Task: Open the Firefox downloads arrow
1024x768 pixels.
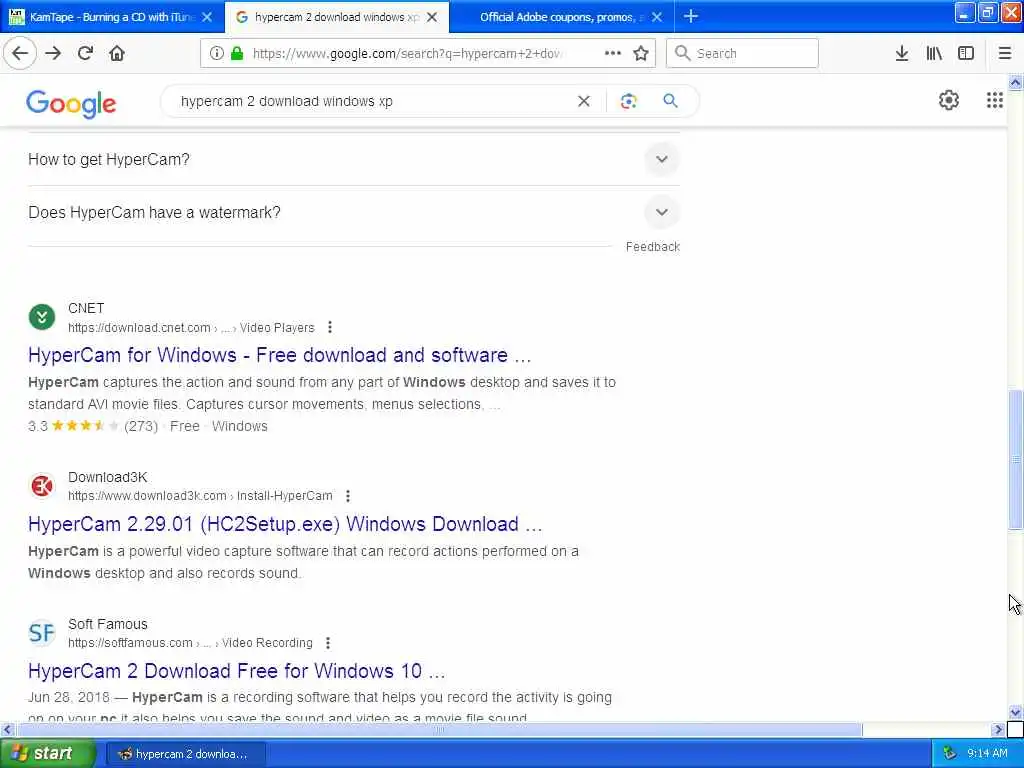Action: tap(902, 53)
